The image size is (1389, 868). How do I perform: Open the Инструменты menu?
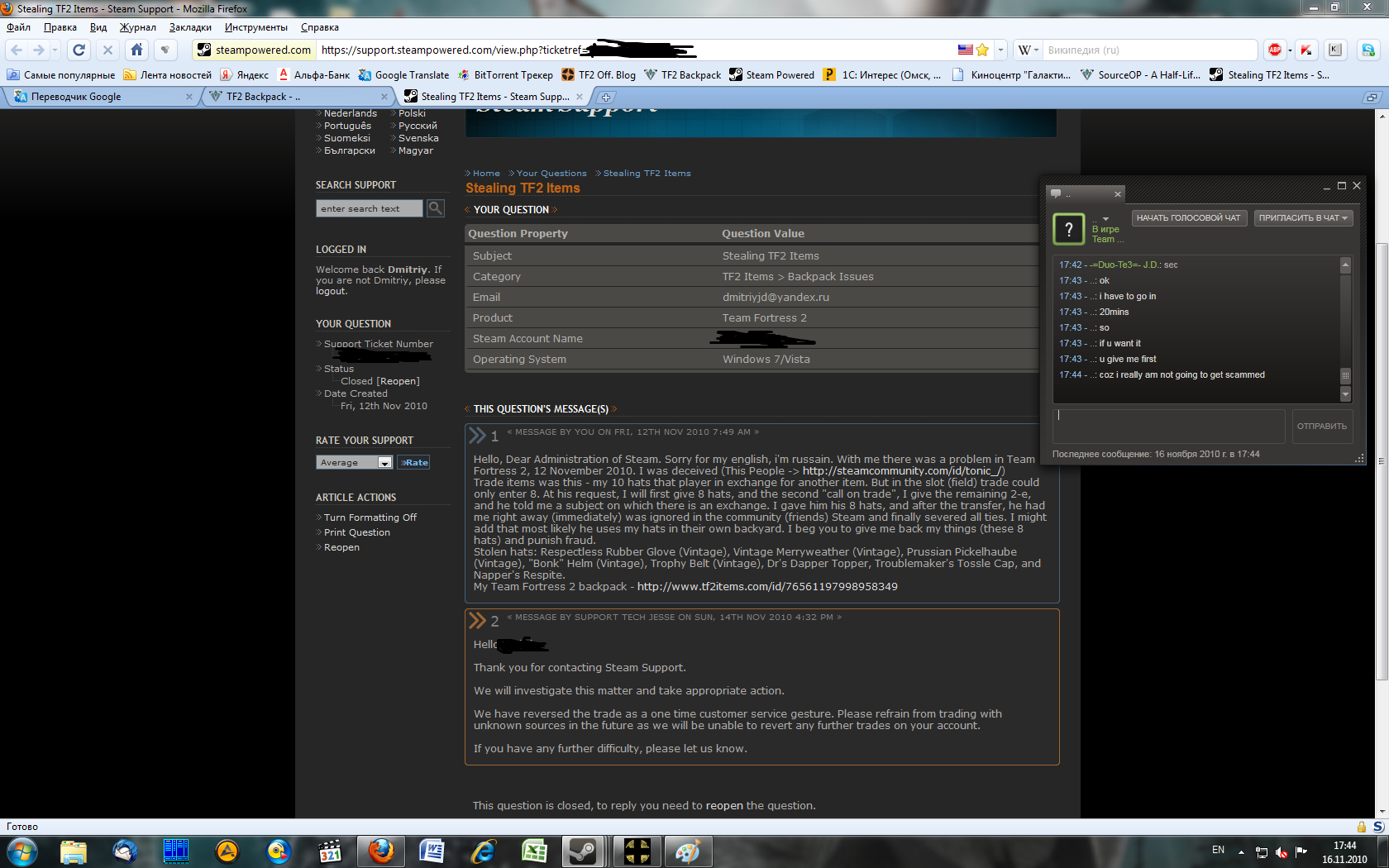pyautogui.click(x=256, y=27)
